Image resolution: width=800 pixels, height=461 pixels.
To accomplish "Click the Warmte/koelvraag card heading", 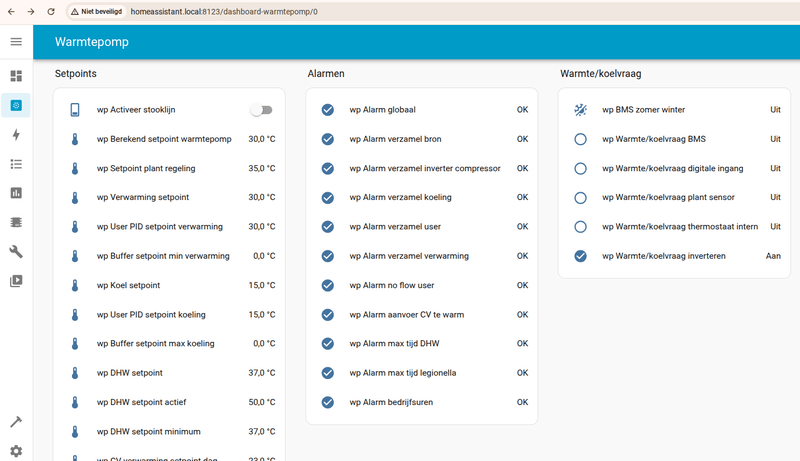I will point(601,73).
